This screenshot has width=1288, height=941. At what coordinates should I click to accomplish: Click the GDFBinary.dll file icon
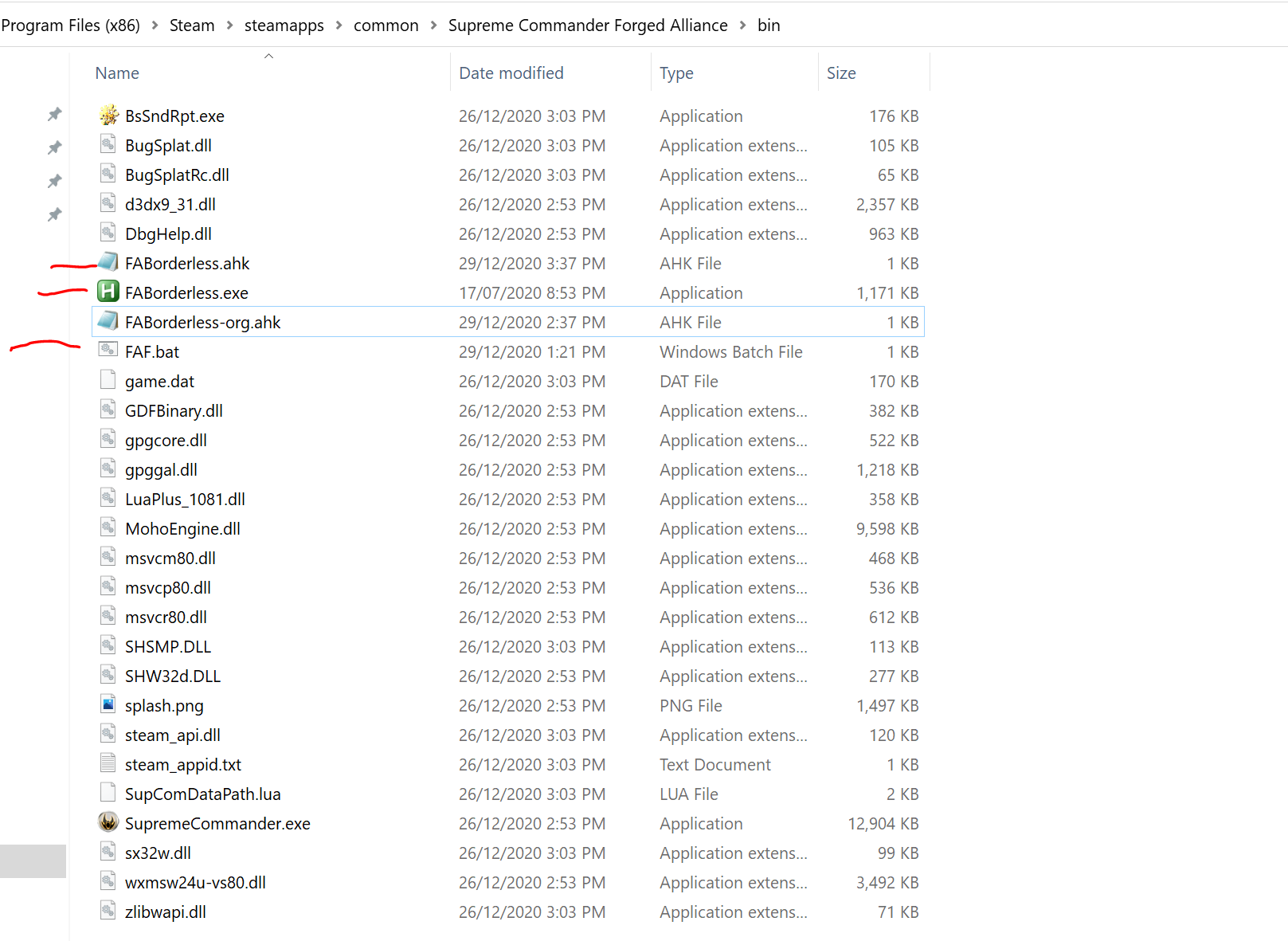(x=108, y=410)
